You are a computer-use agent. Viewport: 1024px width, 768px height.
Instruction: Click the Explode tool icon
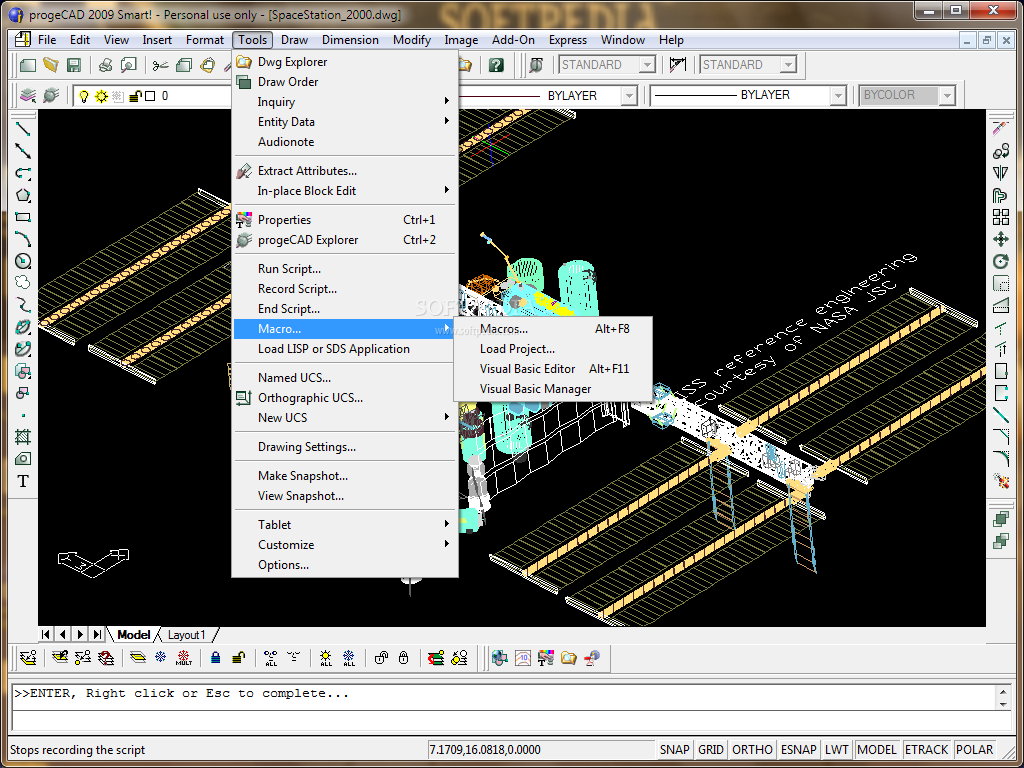point(1000,481)
